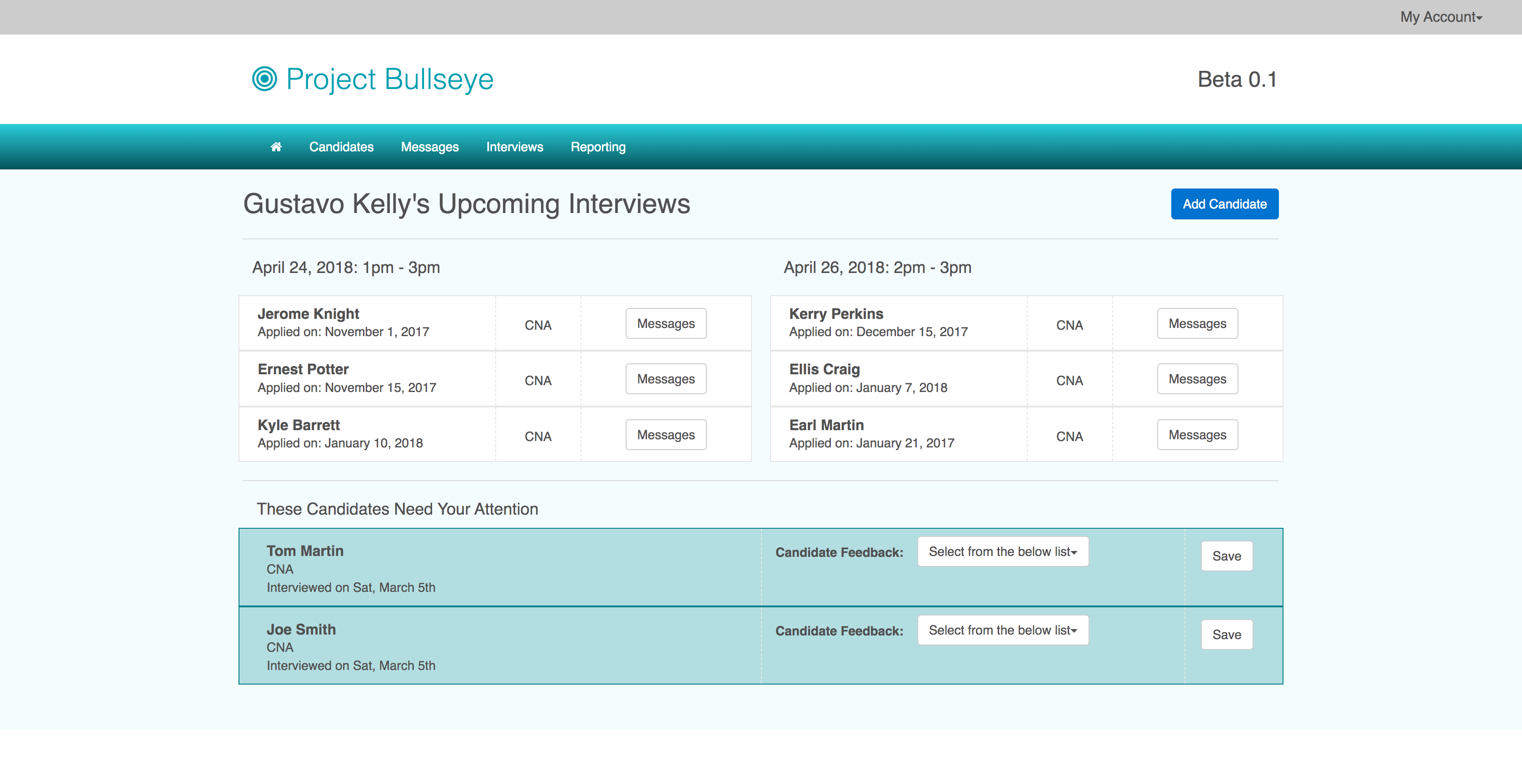This screenshot has width=1522, height=784.
Task: Expand Tom Martin's candidate feedback dropdown
Action: coord(1002,551)
